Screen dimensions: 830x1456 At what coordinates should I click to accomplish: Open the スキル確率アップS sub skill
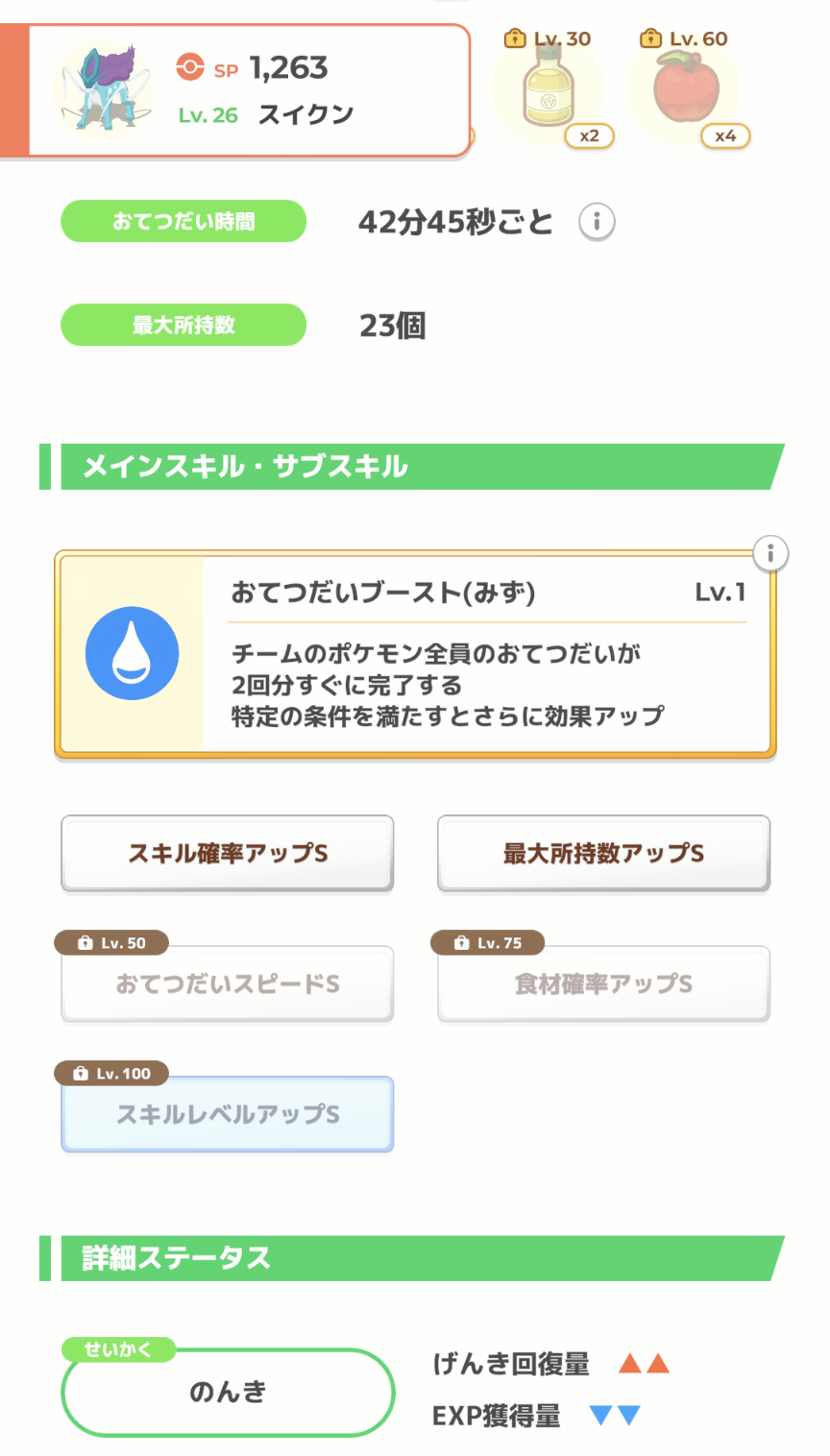(228, 853)
